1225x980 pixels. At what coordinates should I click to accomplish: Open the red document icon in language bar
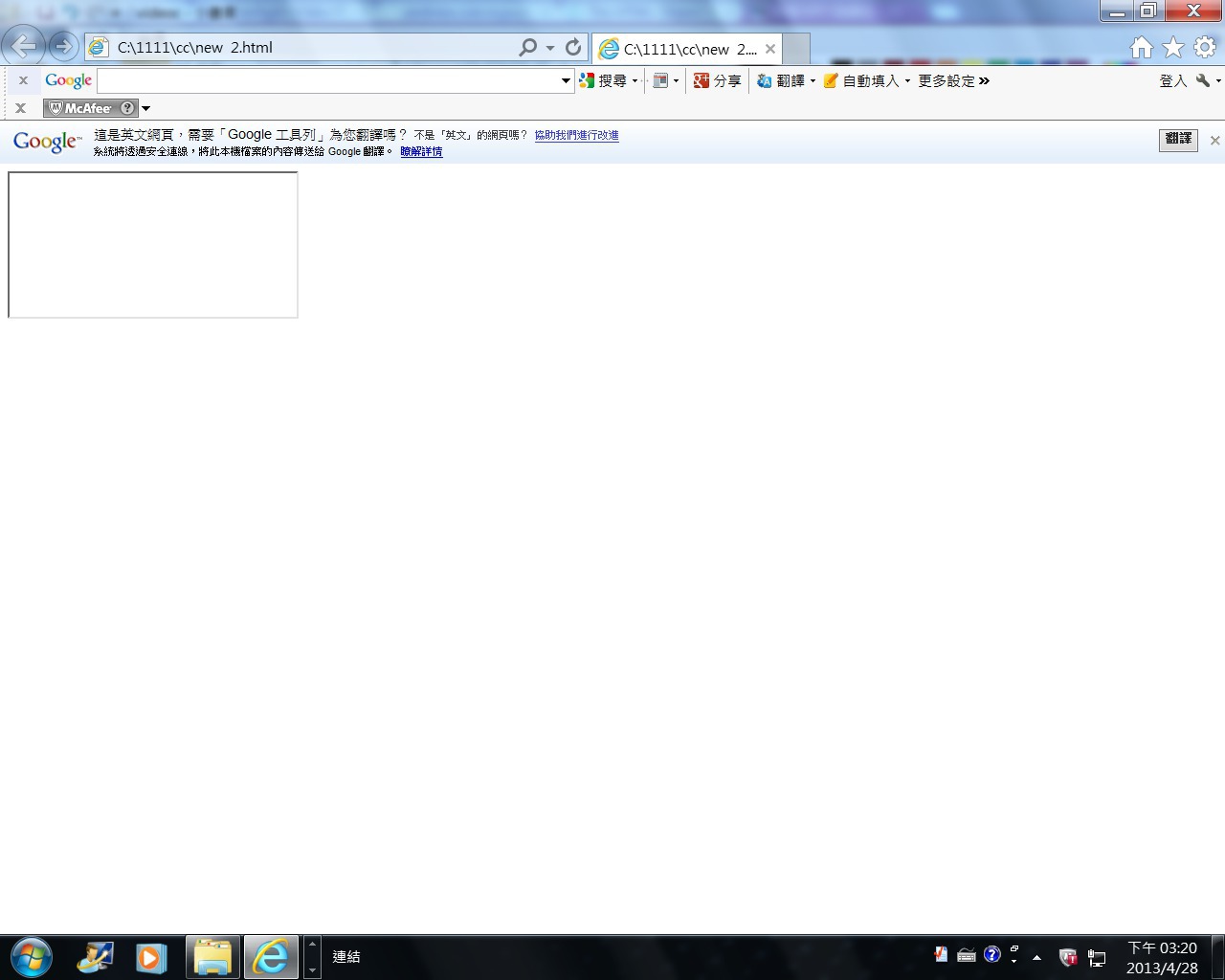click(941, 954)
